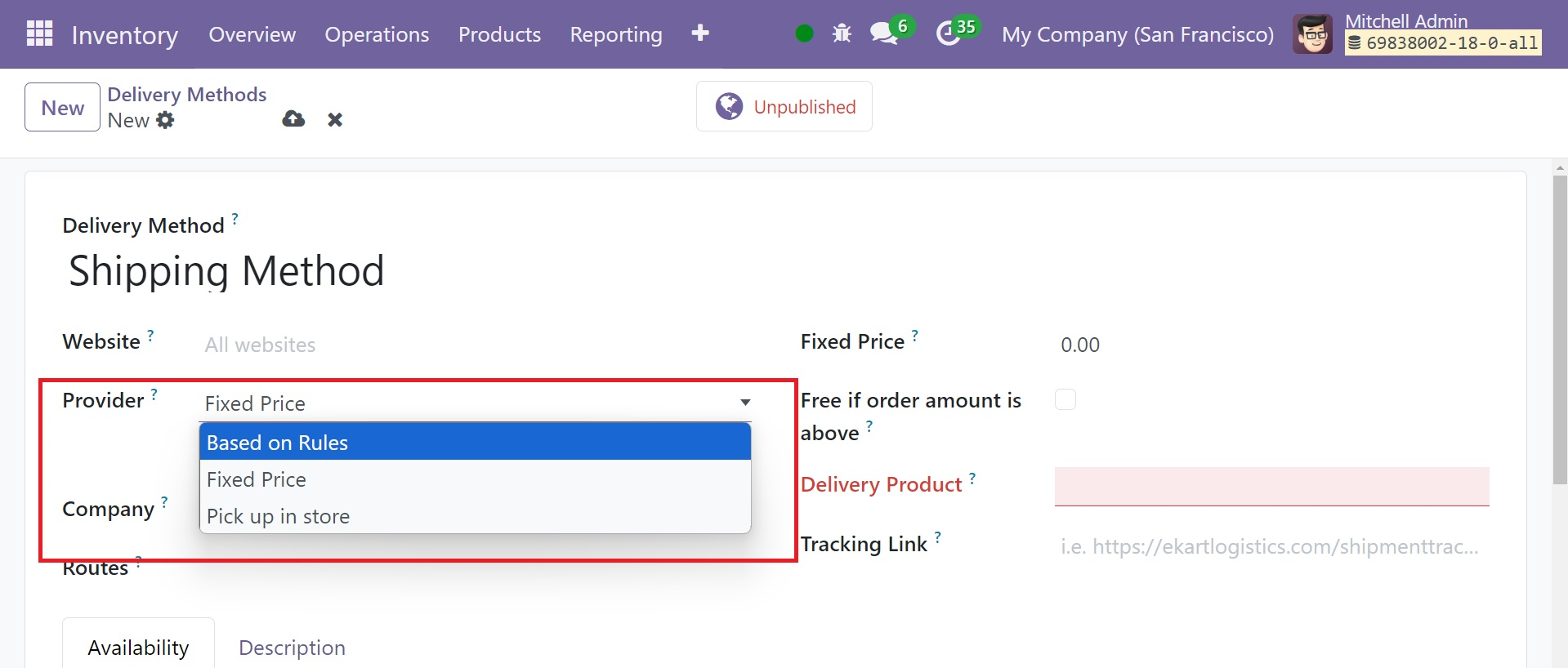Show help tooltip for Delivery Method
This screenshot has width=1568, height=668.
pyautogui.click(x=235, y=218)
